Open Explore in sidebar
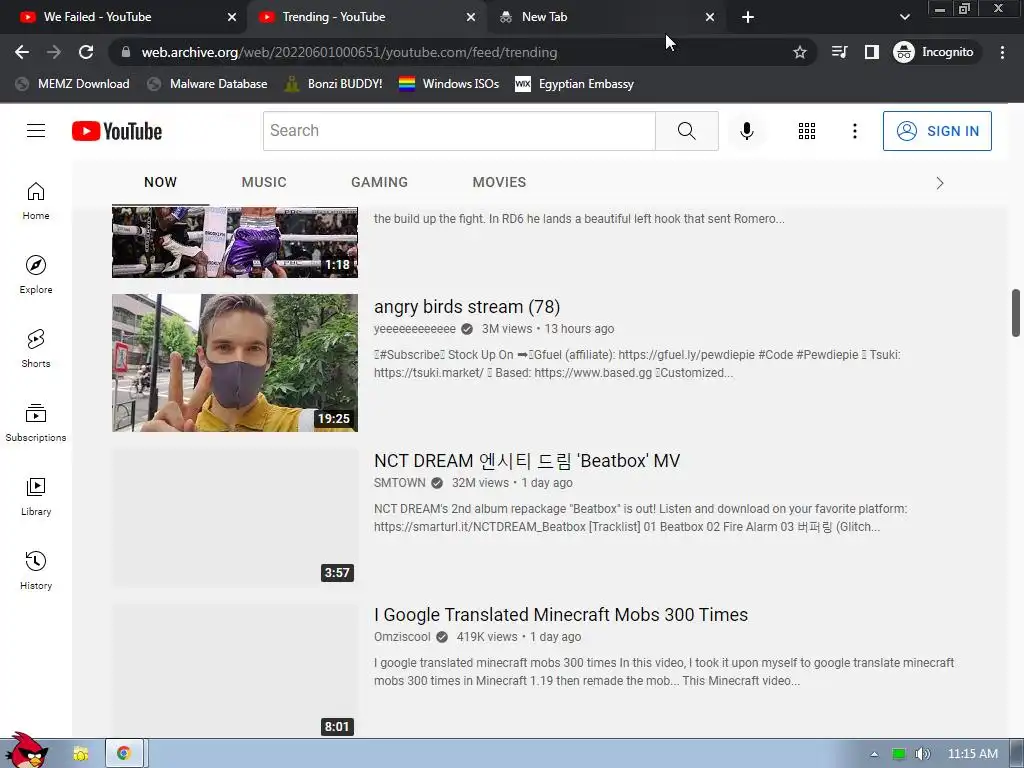 tap(36, 274)
